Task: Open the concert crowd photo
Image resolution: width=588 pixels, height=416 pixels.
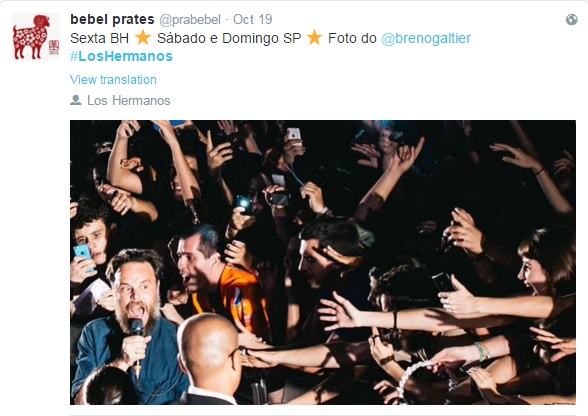Action: (x=323, y=262)
